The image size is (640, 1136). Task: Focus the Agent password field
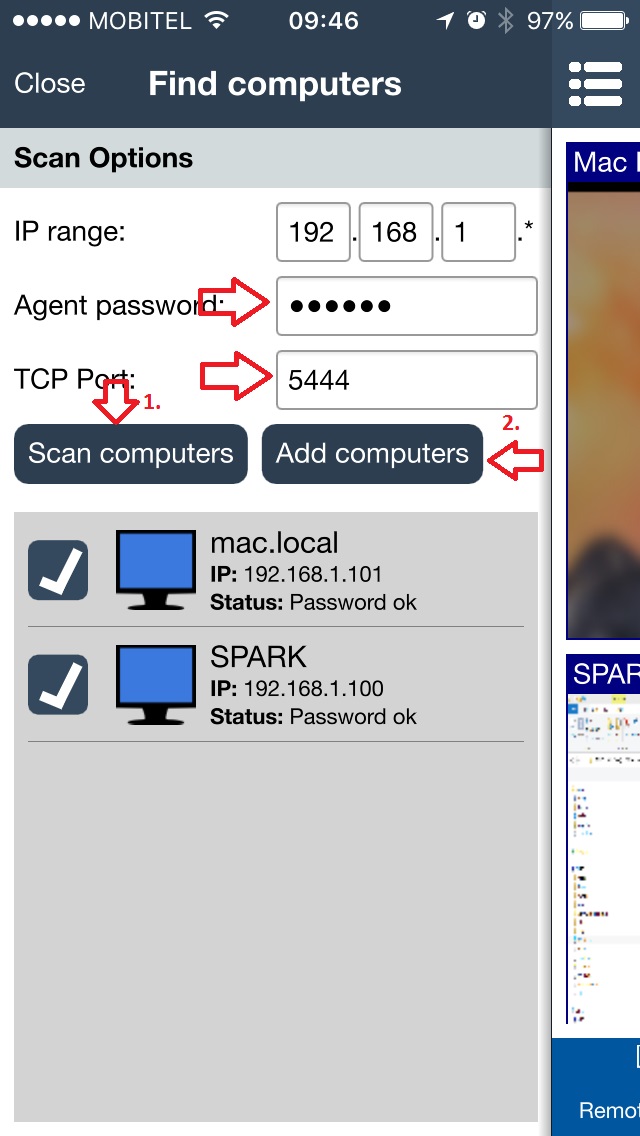click(x=407, y=306)
